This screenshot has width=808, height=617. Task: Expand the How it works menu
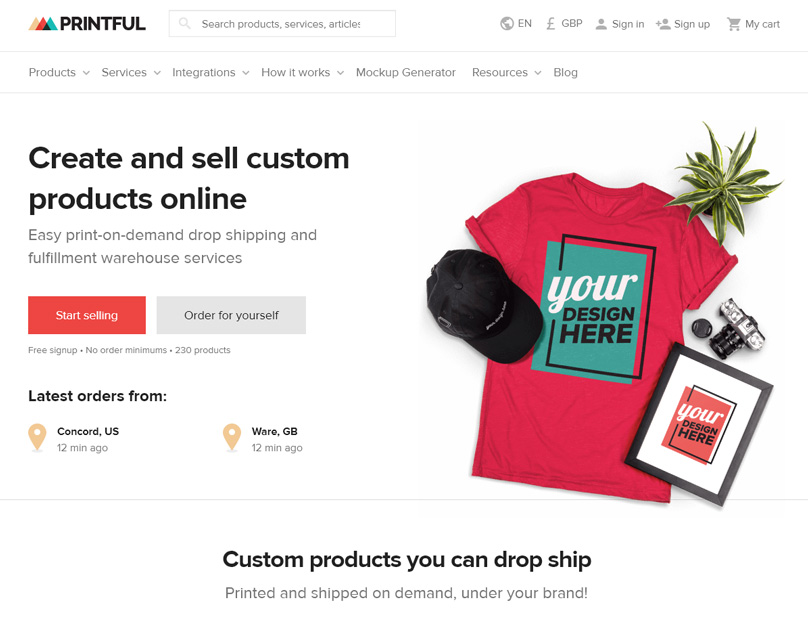click(x=302, y=73)
